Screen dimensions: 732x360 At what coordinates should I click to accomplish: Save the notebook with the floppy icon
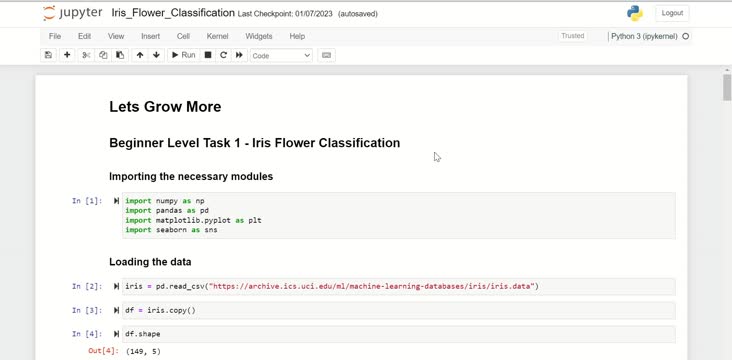coord(48,55)
